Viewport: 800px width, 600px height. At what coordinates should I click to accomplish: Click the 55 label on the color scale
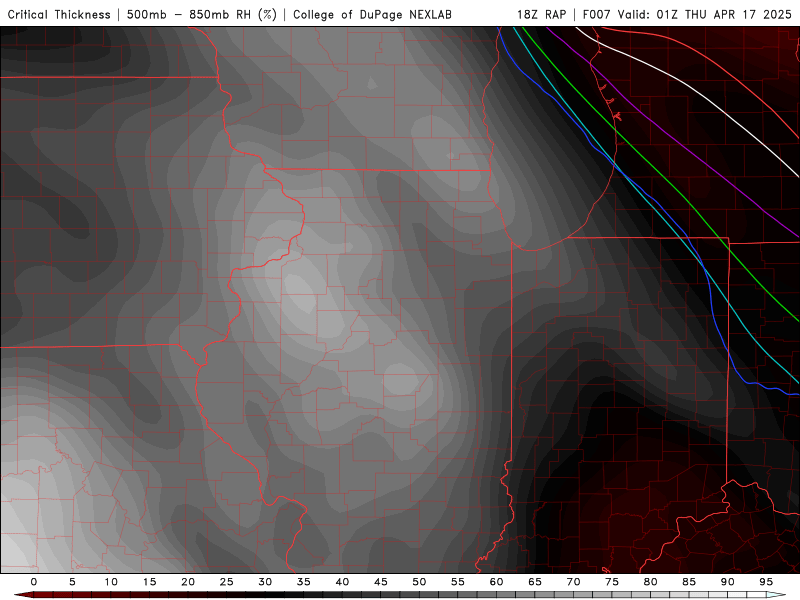pos(458,582)
